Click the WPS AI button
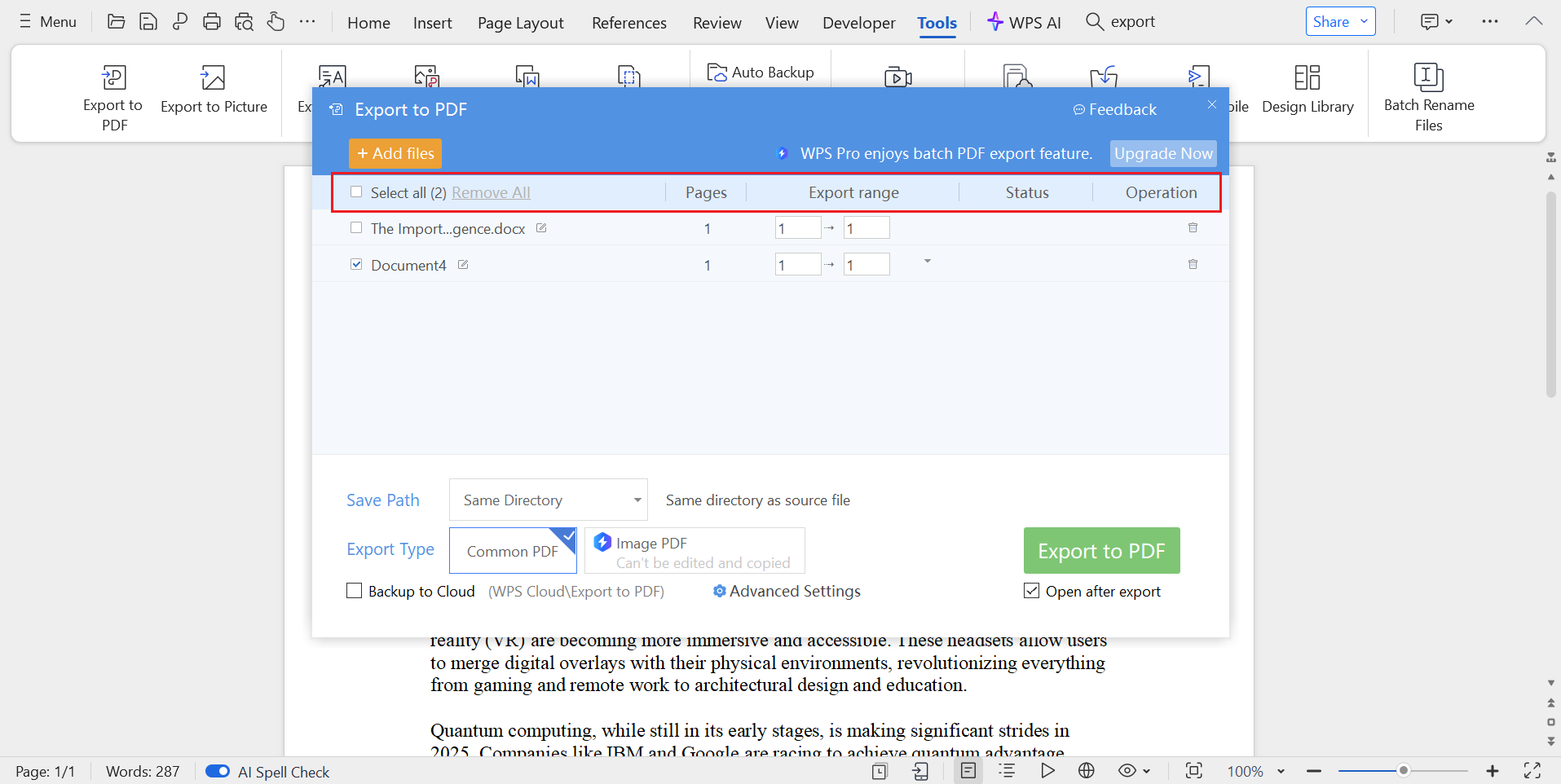This screenshot has width=1561, height=784. coord(1024,22)
